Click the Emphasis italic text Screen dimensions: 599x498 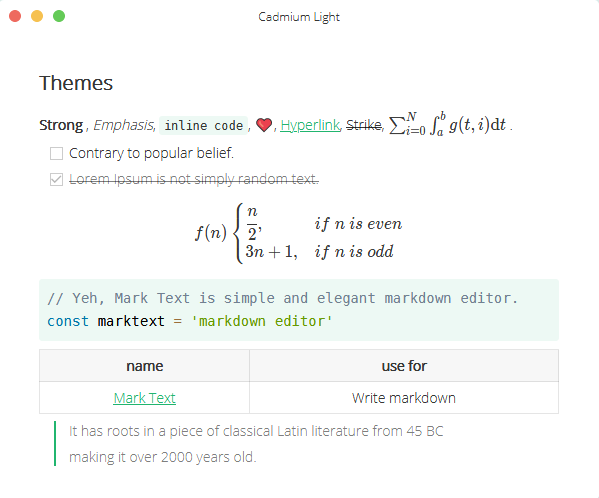[x=123, y=125]
